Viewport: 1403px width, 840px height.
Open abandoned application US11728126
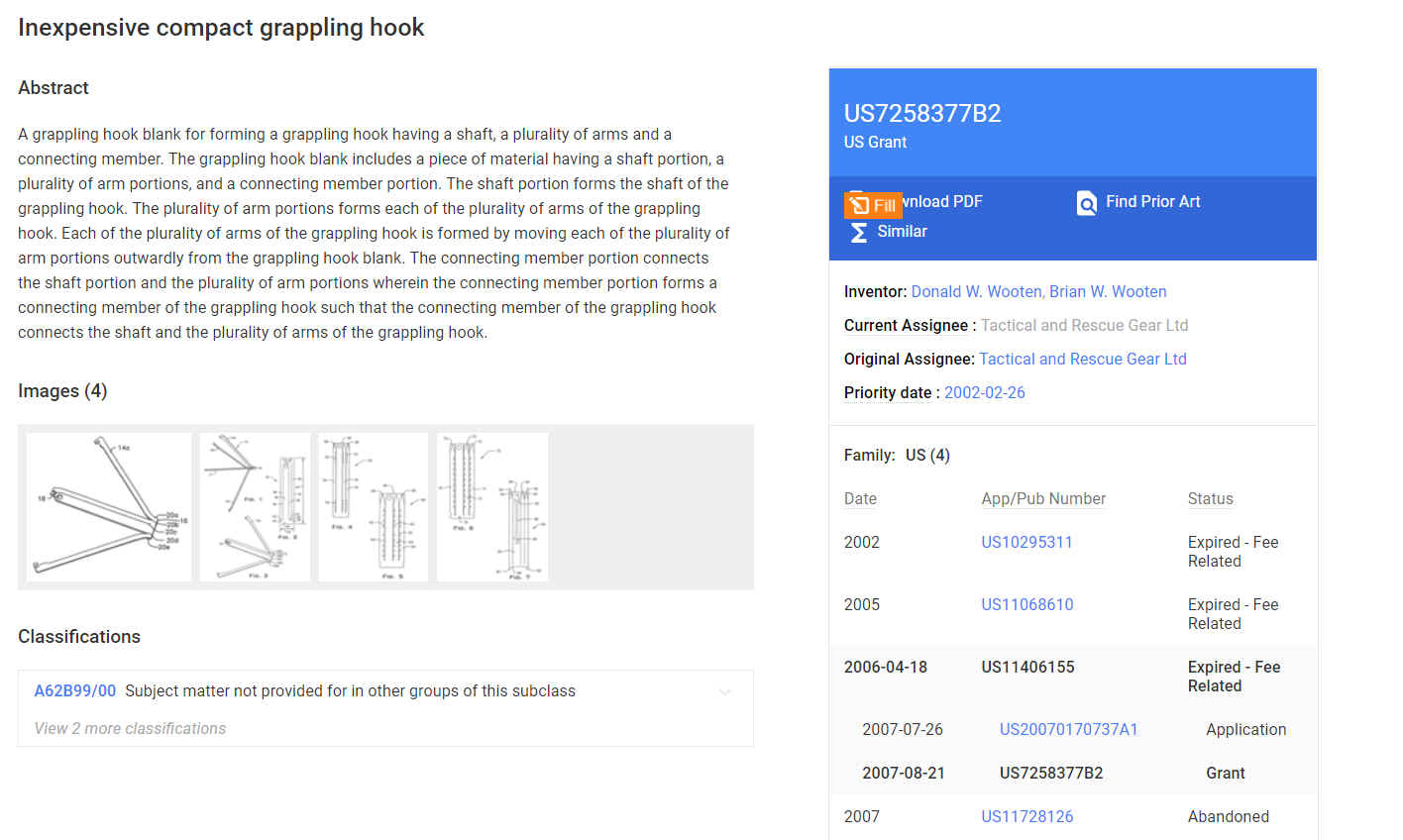pos(1026,816)
